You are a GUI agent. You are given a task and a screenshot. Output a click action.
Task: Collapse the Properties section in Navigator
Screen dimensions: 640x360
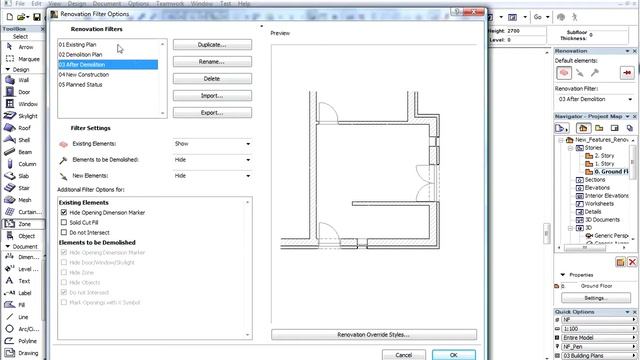[x=563, y=275]
